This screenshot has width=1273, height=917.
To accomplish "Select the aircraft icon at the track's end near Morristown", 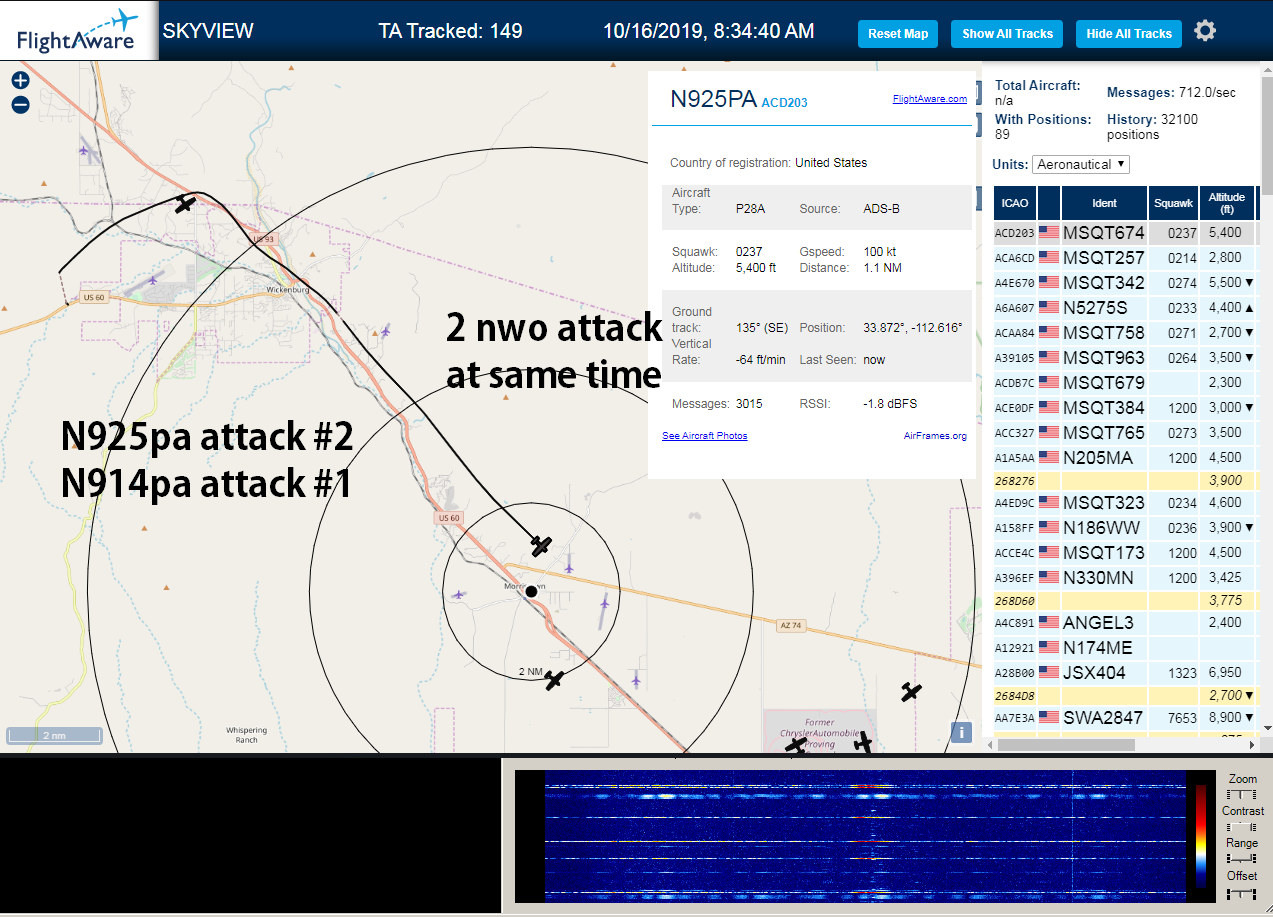I will (541, 545).
